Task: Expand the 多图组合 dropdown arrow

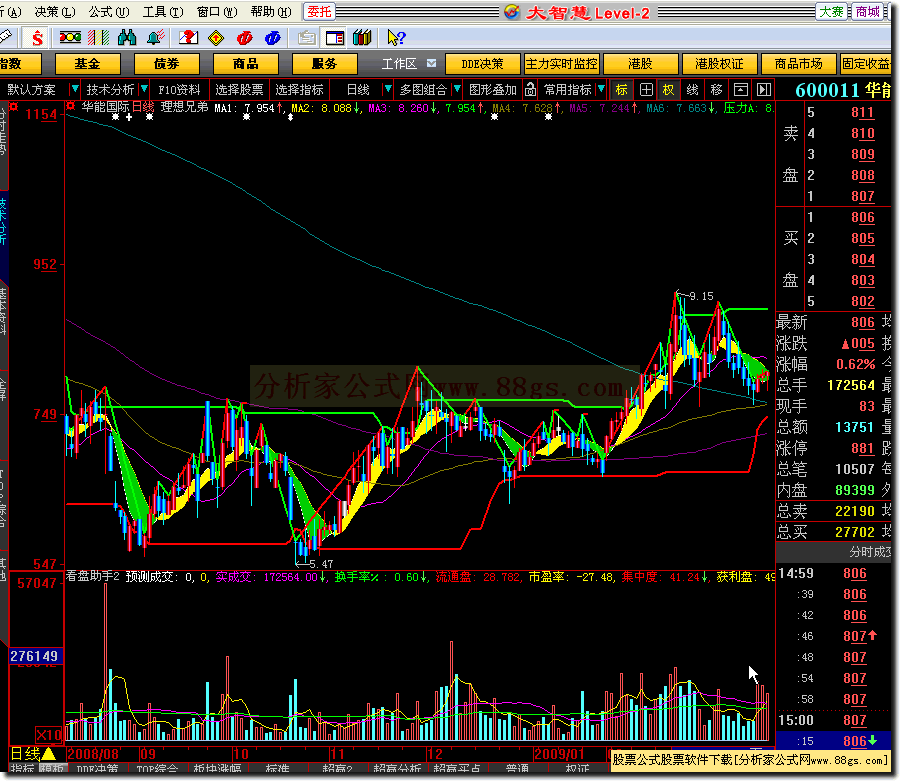Action: coord(457,89)
